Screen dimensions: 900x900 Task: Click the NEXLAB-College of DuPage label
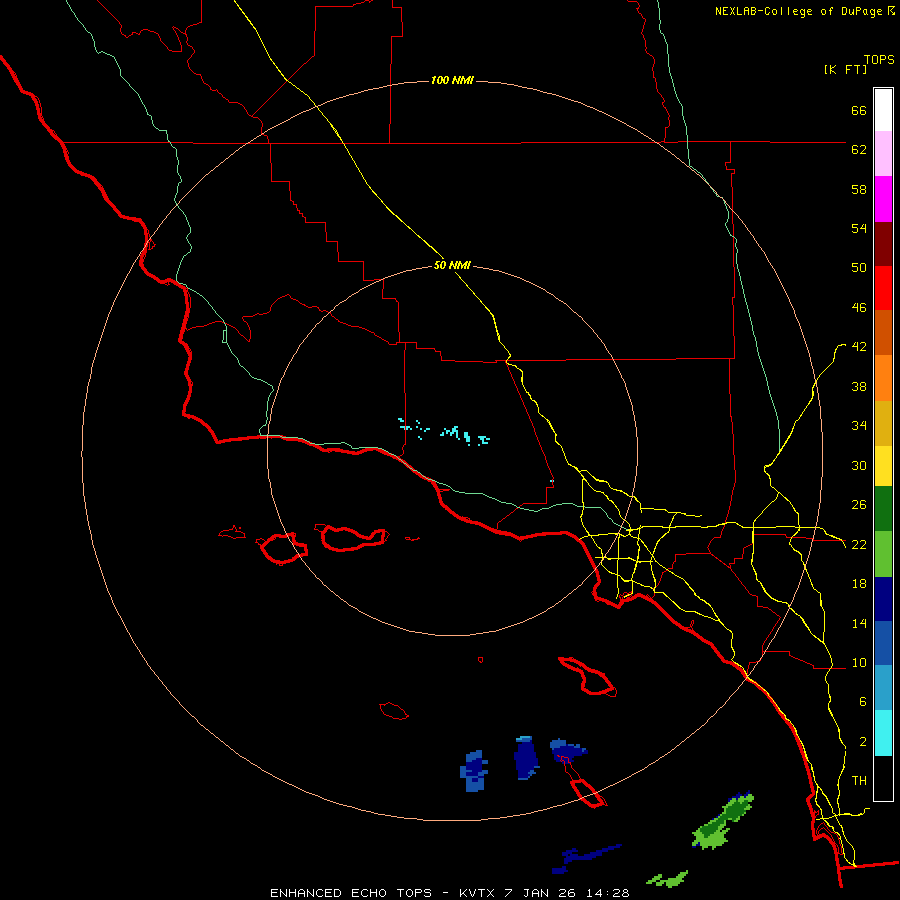pyautogui.click(x=798, y=11)
